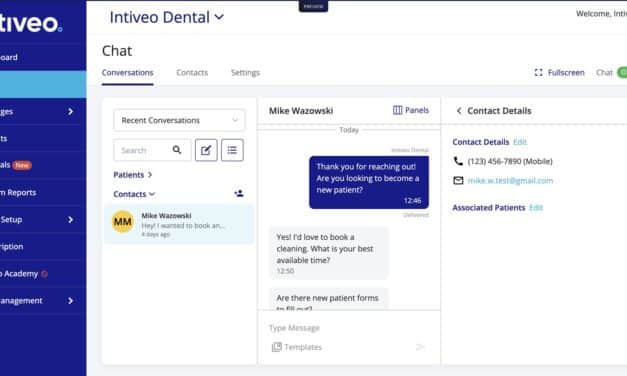Click the back arrow beside Contact Details
627x376 pixels.
click(459, 111)
